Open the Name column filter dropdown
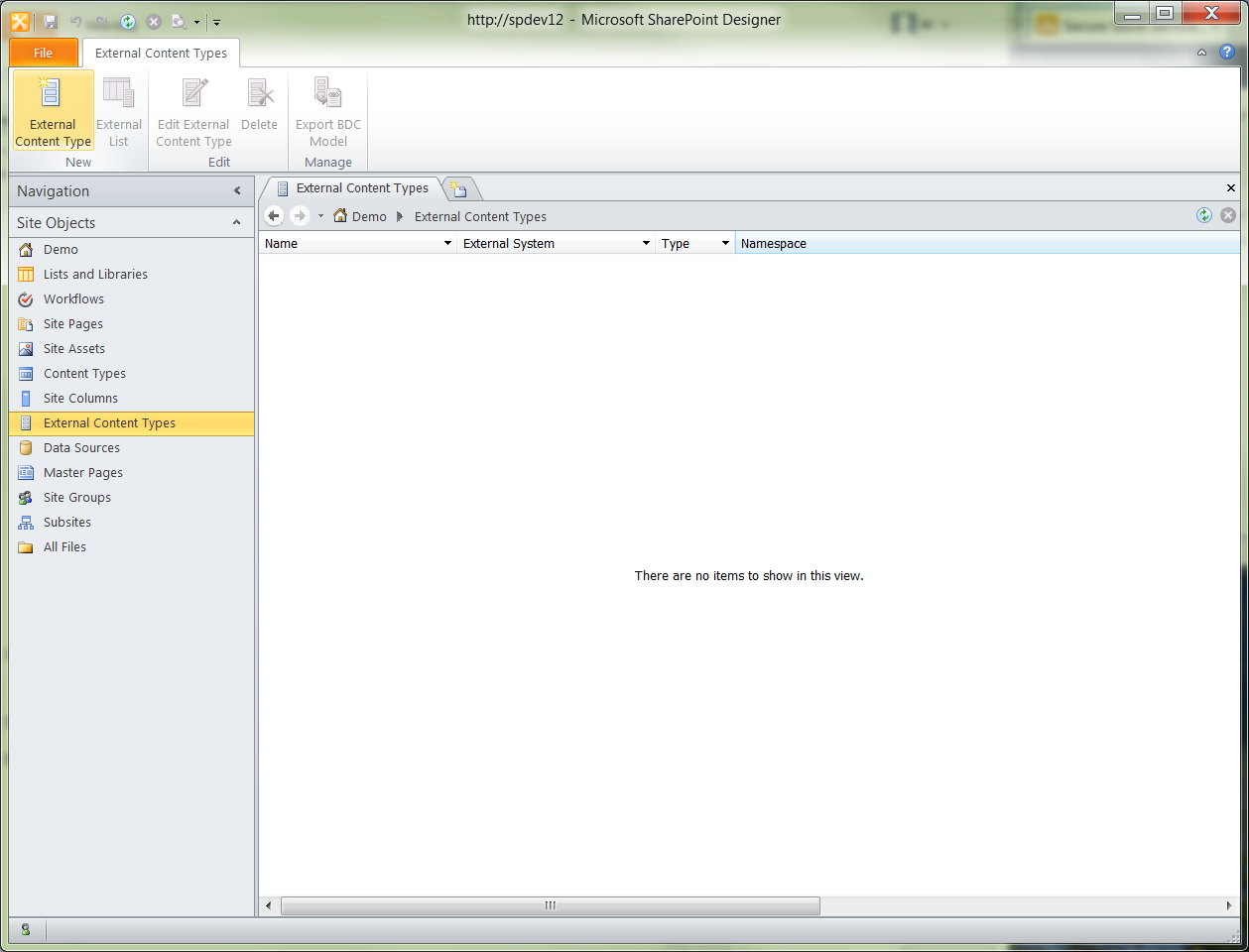This screenshot has height=952, width=1249. [447, 243]
